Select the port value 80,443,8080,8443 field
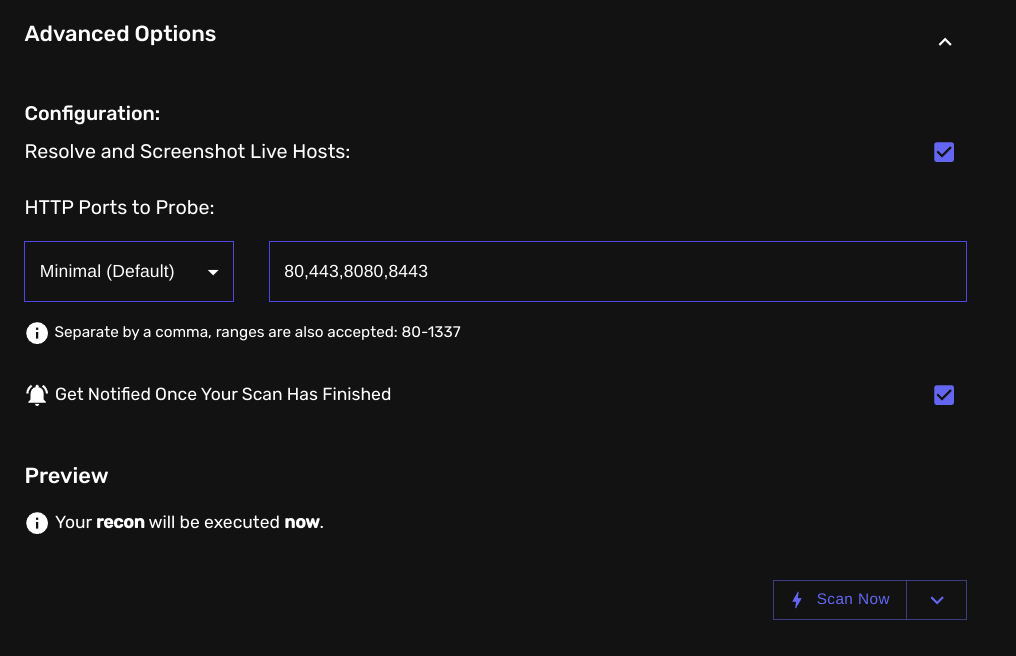1016x656 pixels. (618, 271)
